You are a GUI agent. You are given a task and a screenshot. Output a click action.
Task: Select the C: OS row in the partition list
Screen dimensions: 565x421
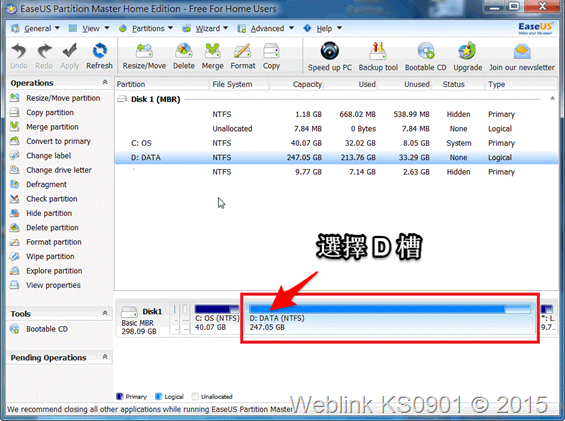coord(337,143)
